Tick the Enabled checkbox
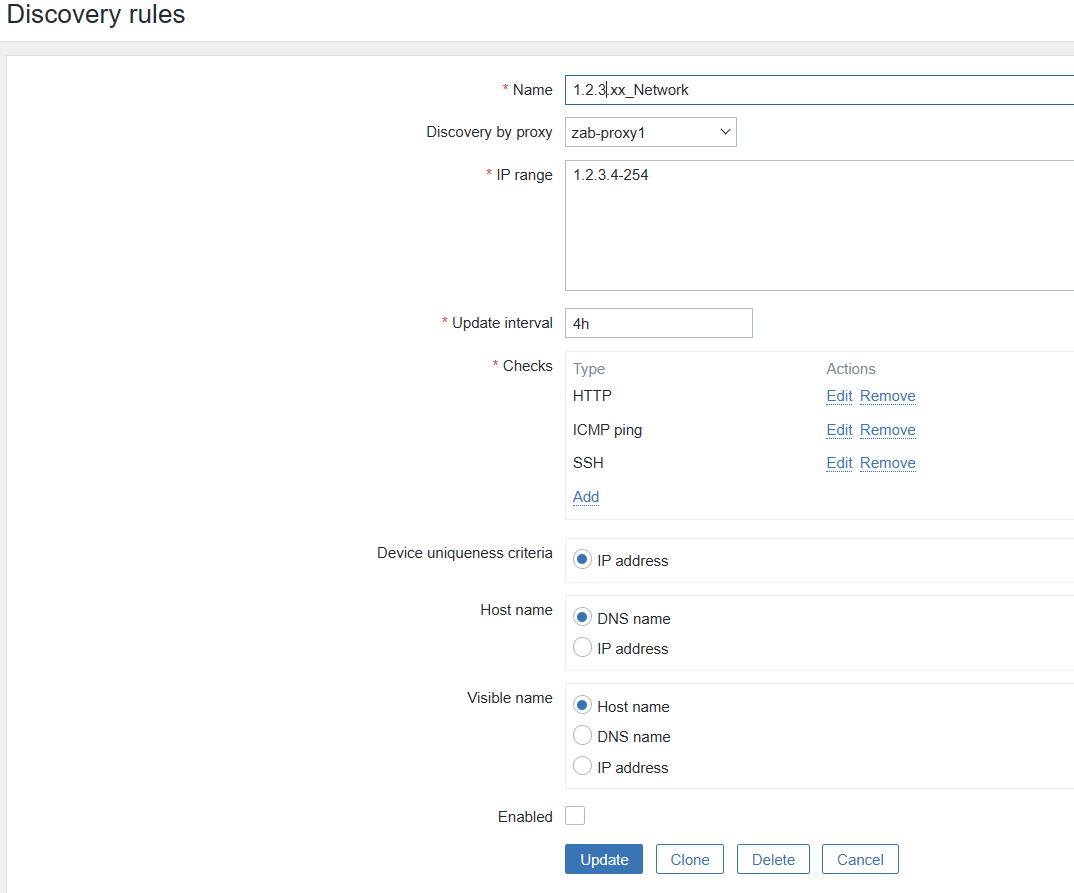 [575, 816]
